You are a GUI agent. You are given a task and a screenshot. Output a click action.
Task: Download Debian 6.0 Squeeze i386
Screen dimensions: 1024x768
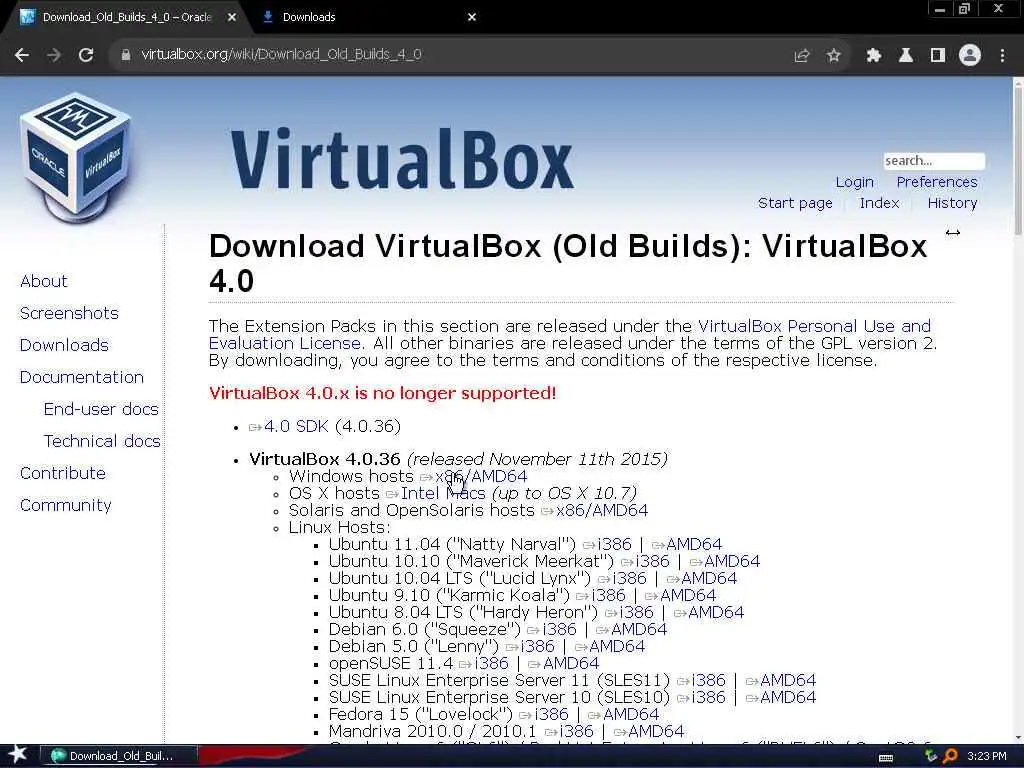(x=552, y=630)
